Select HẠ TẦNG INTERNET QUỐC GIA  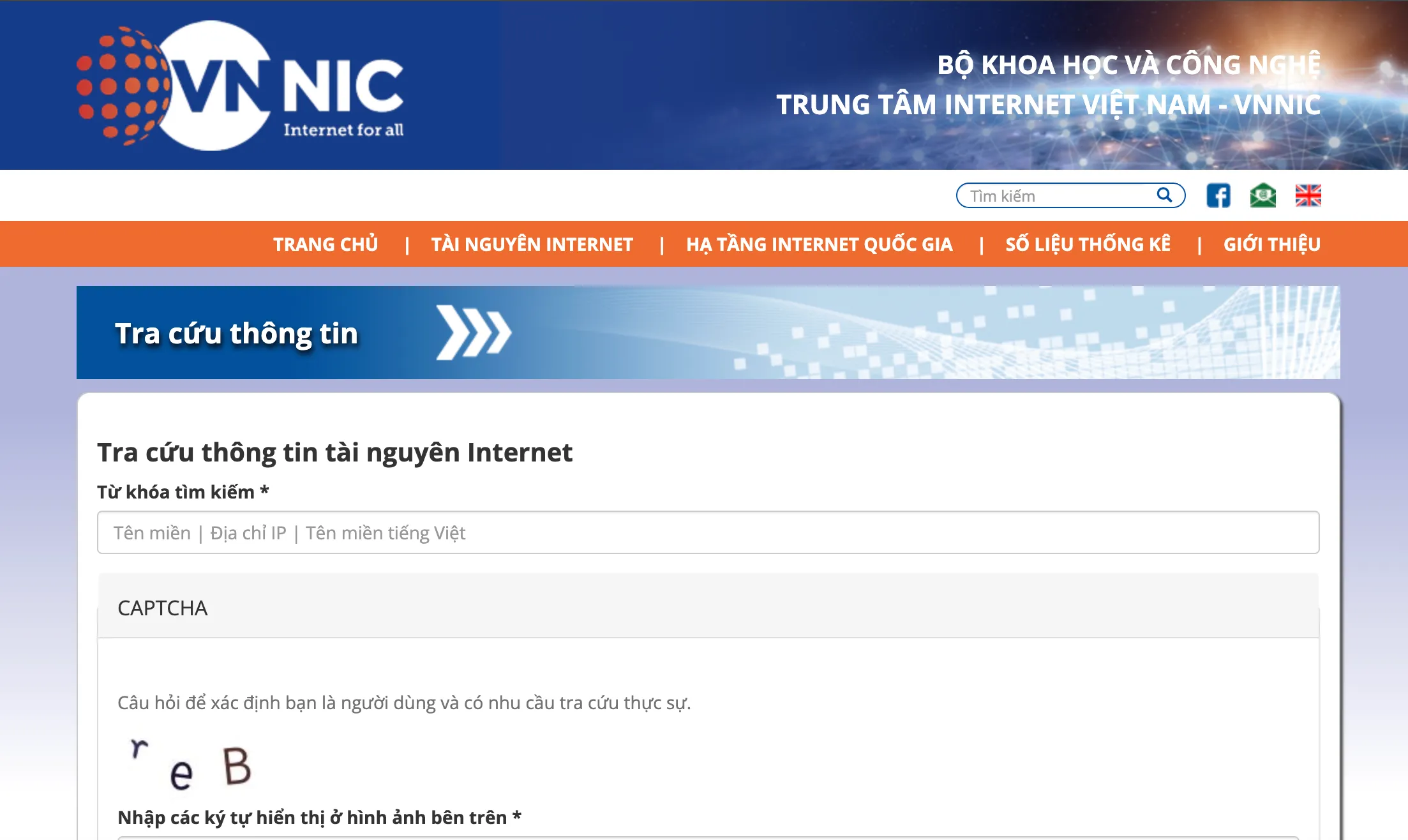(819, 244)
